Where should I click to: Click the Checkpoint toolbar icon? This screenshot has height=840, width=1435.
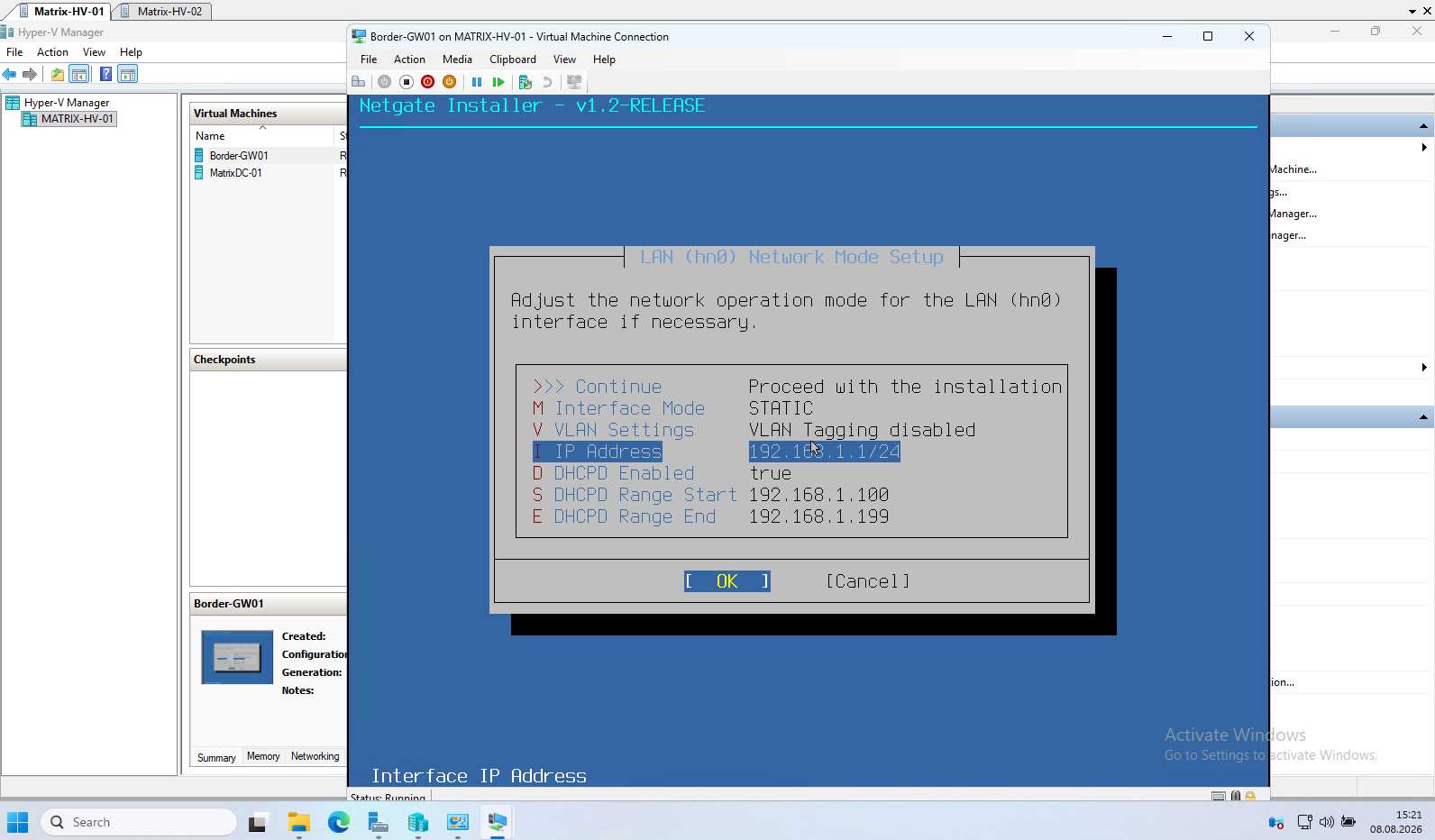coord(526,82)
